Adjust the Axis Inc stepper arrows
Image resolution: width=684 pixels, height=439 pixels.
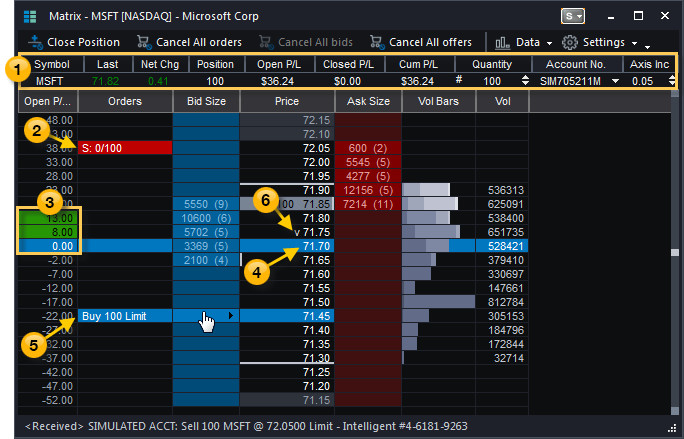pos(672,81)
